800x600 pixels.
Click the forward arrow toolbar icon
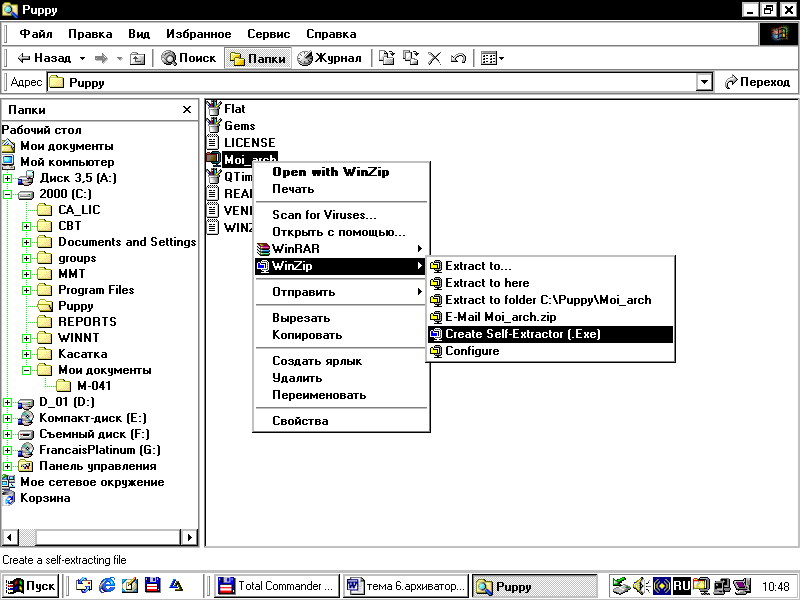pyautogui.click(x=102, y=58)
